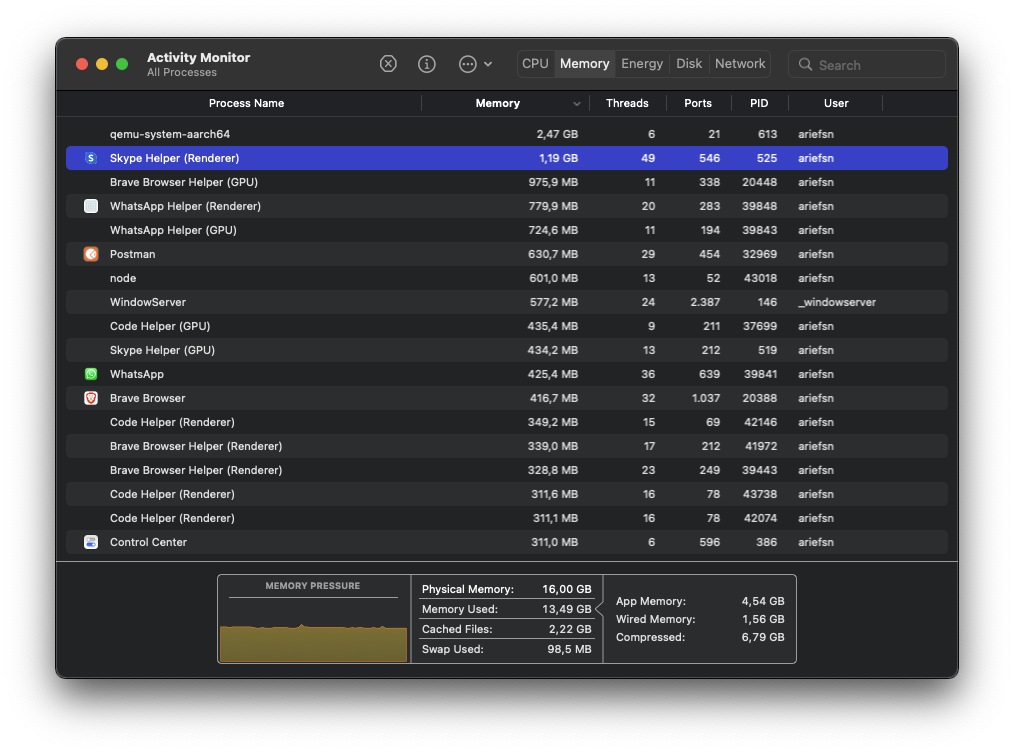Click the PID 20448 cell
The image size is (1014, 752).
pos(759,182)
